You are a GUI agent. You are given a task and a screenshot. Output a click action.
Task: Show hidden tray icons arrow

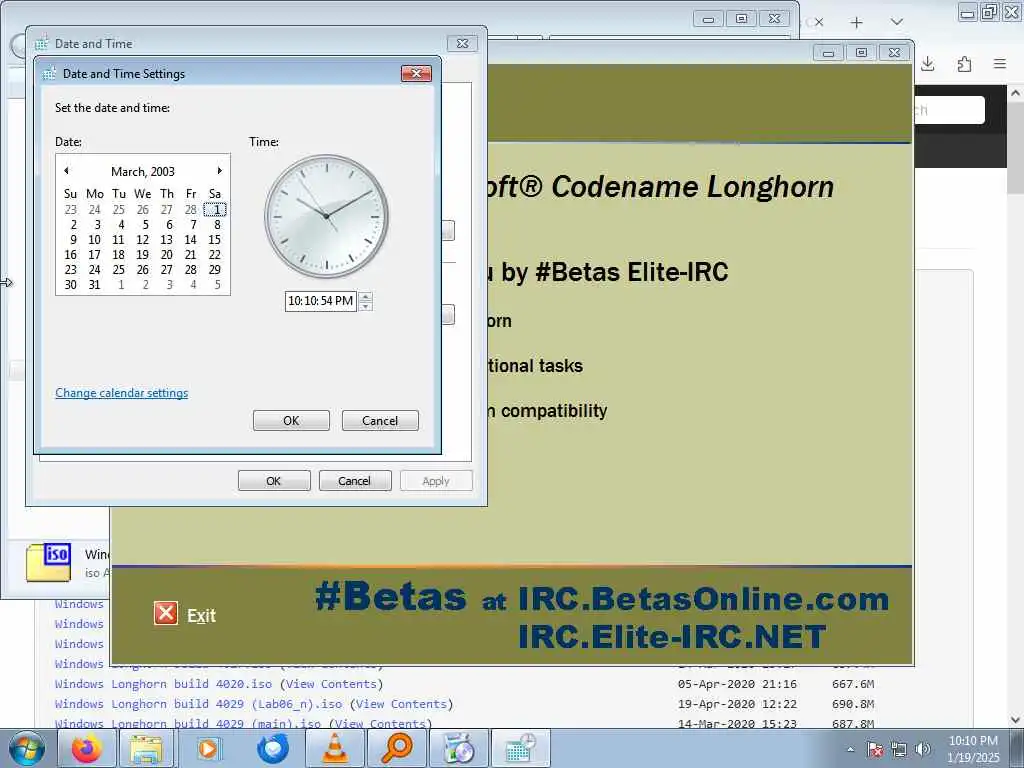[850, 749]
